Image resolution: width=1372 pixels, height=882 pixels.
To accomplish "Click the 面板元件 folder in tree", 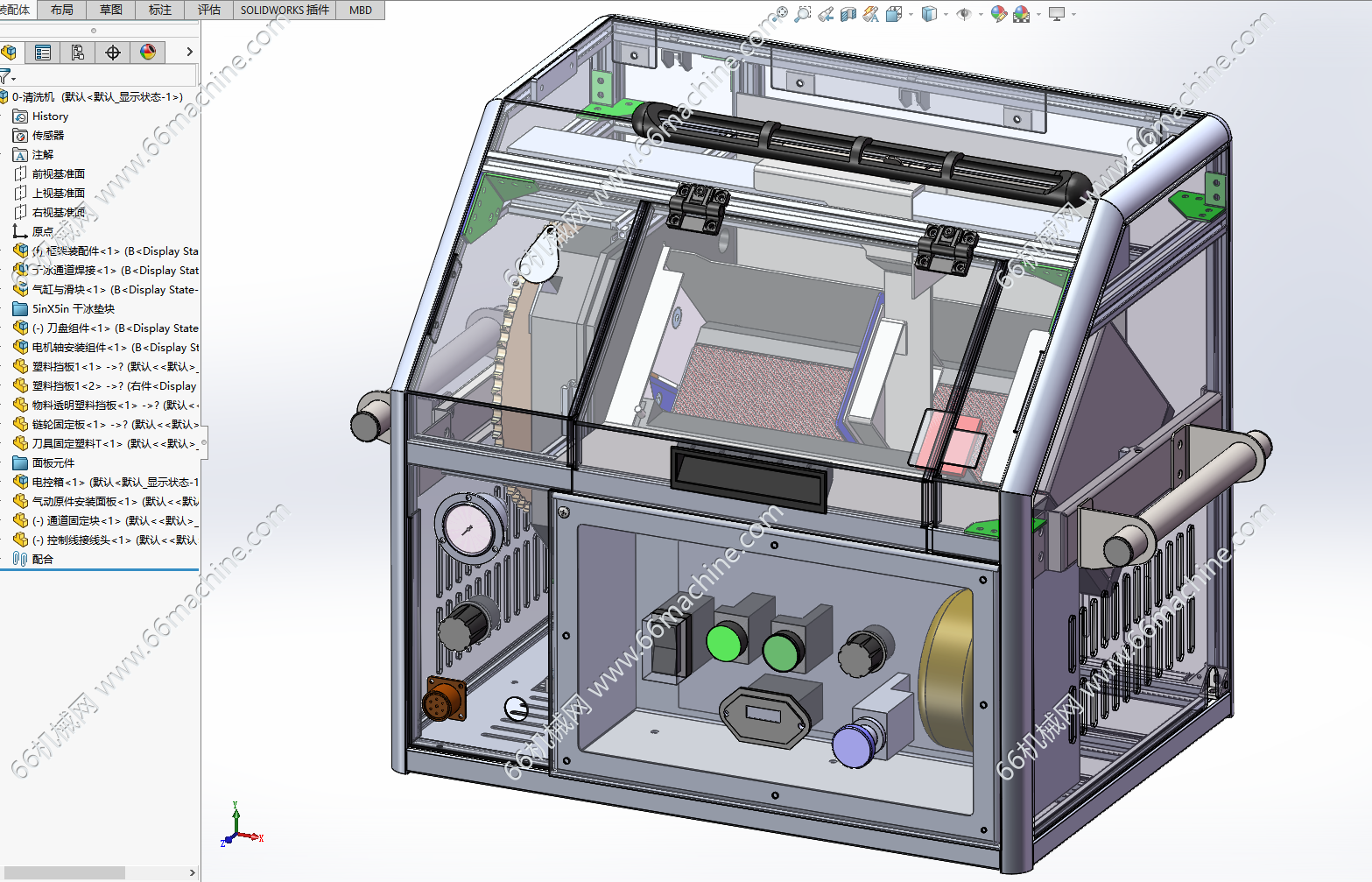I will 53,462.
